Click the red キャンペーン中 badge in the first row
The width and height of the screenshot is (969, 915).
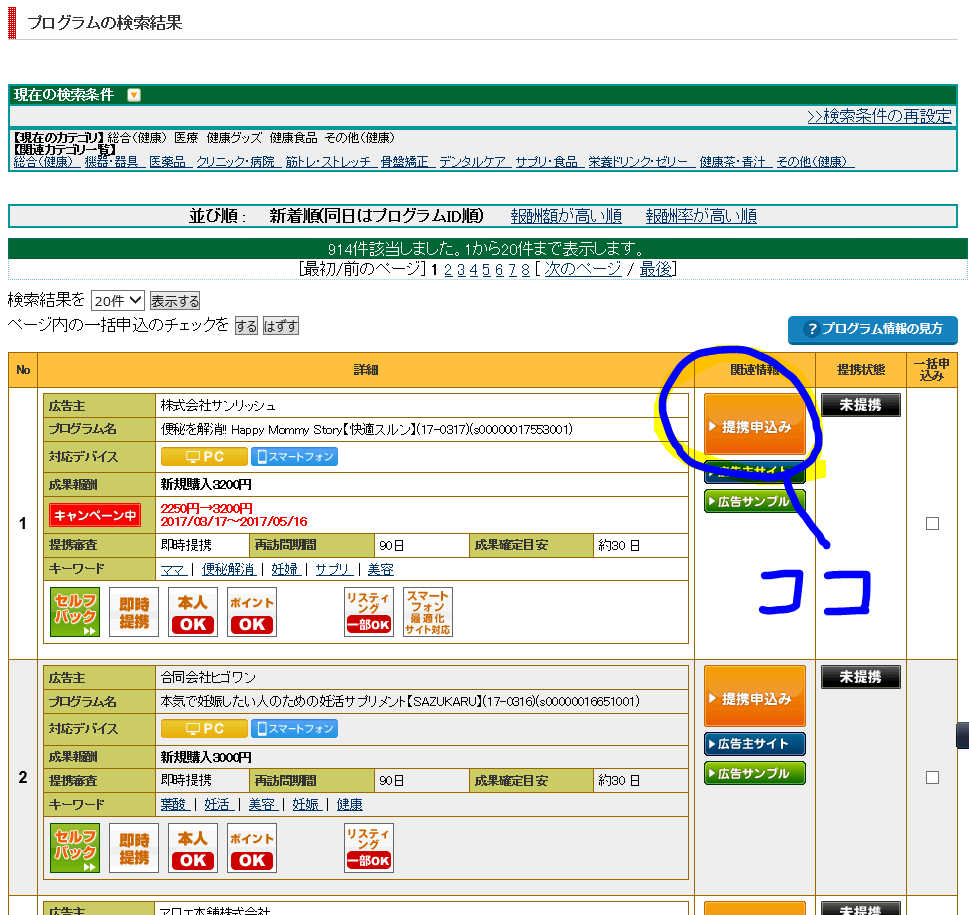coord(93,516)
